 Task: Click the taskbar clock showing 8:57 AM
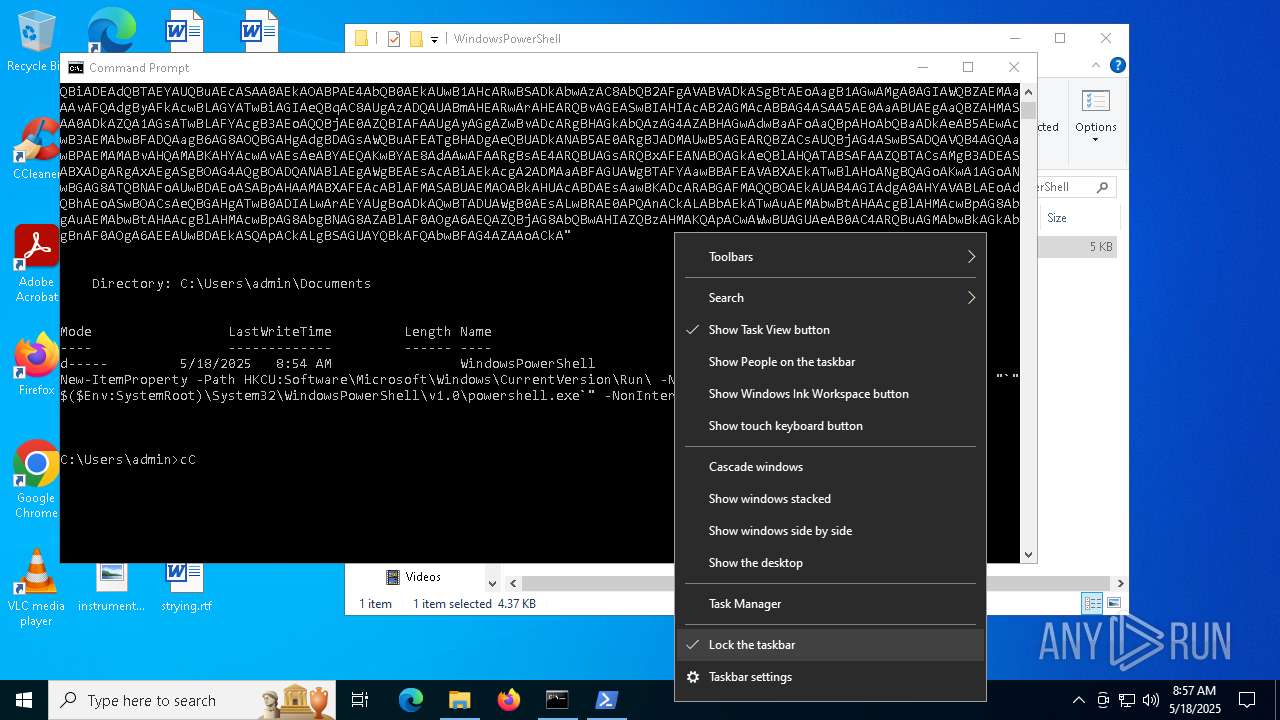1193,699
